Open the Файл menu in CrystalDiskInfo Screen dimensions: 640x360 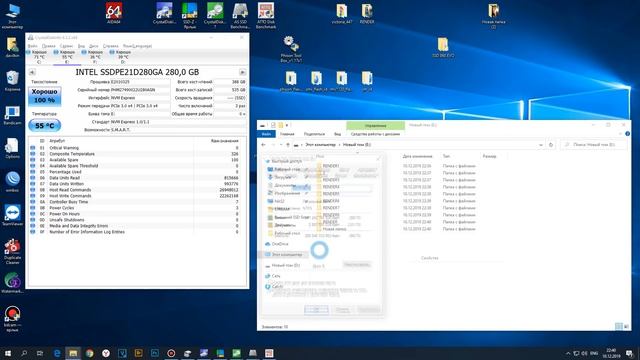[32, 46]
